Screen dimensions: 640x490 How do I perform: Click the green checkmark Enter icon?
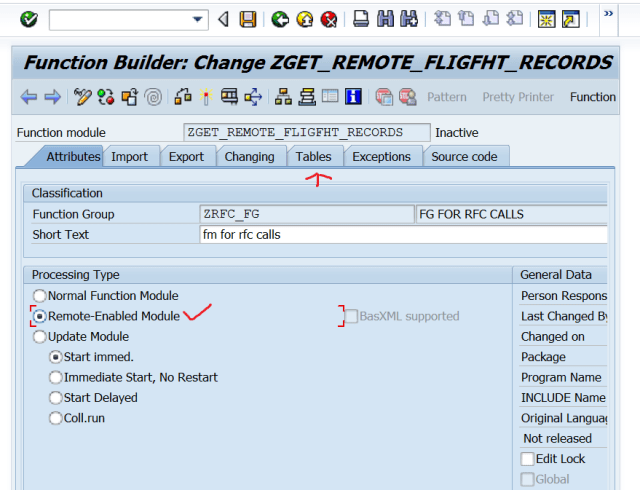point(29,19)
